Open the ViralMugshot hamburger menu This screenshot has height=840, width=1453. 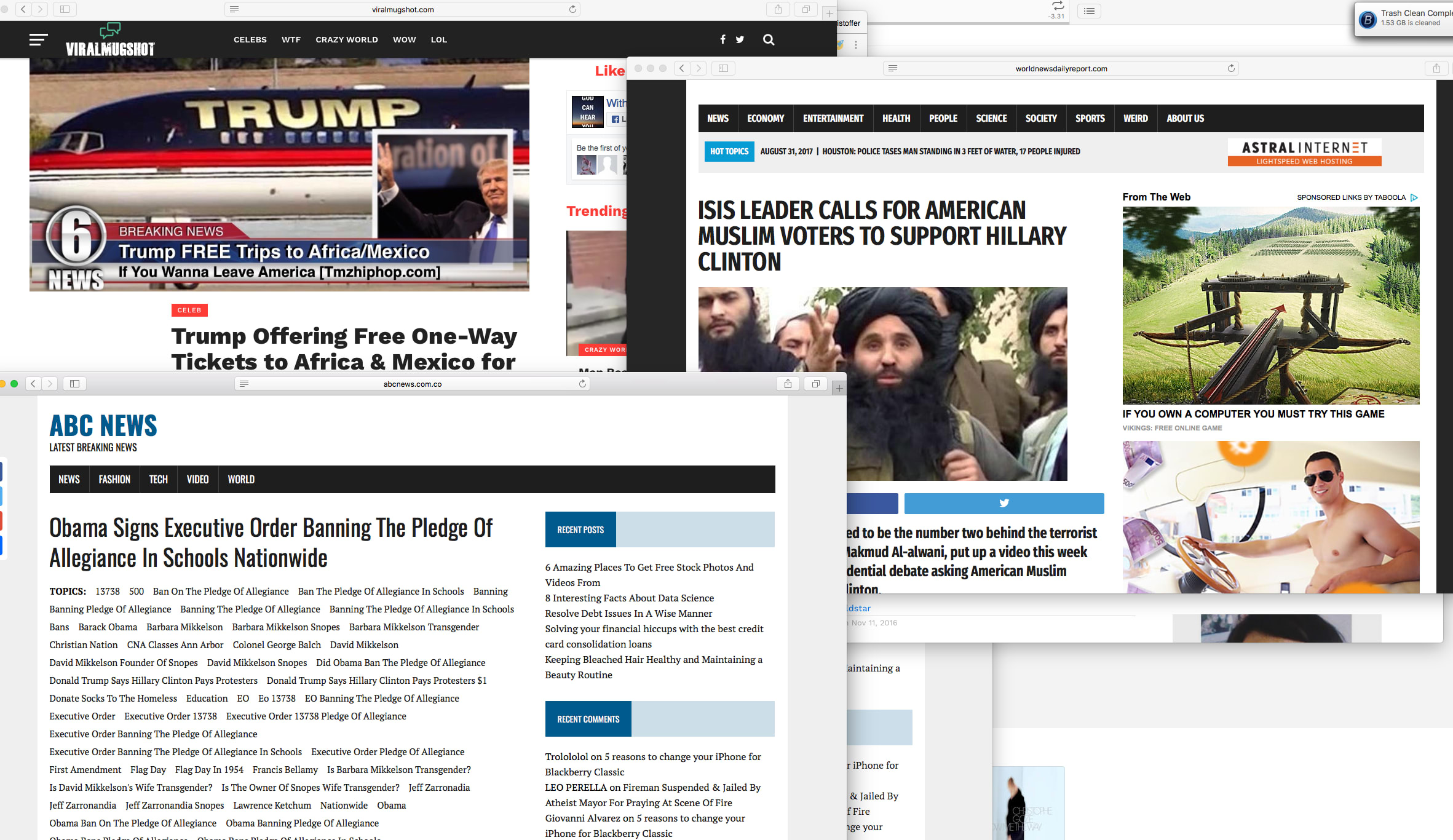point(38,40)
